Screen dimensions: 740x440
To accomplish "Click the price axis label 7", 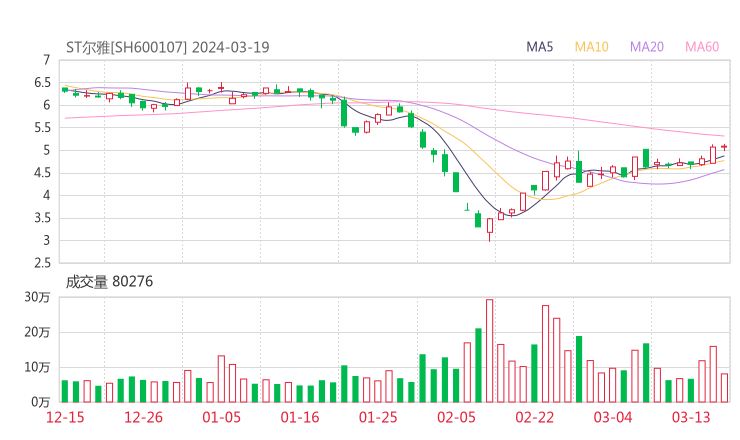I will click(46, 60).
